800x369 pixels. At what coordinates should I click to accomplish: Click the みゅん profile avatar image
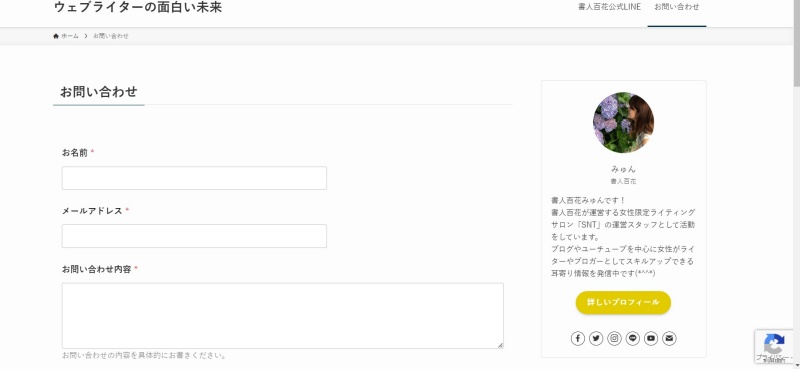[623, 122]
